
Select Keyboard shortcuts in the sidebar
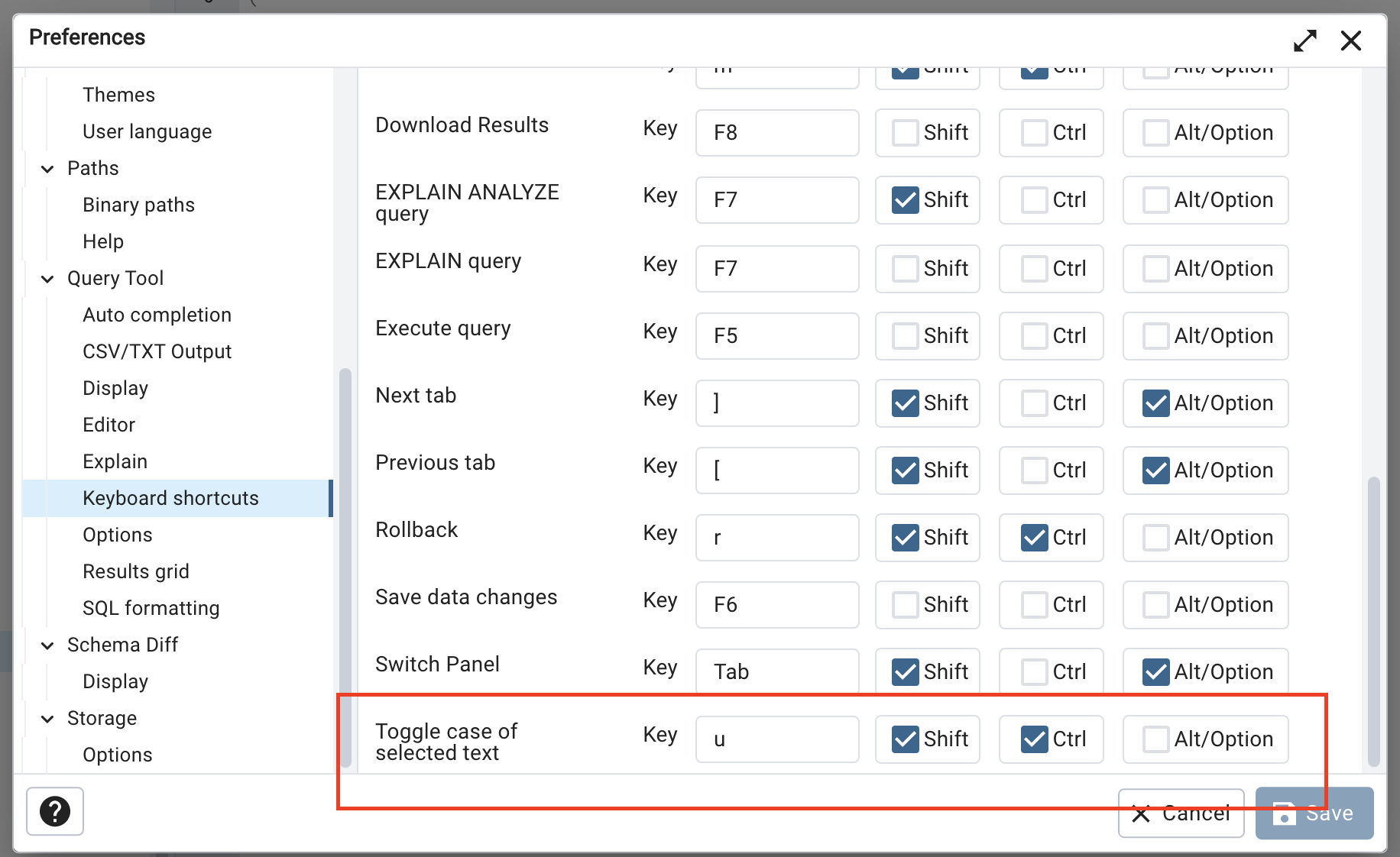(x=170, y=497)
